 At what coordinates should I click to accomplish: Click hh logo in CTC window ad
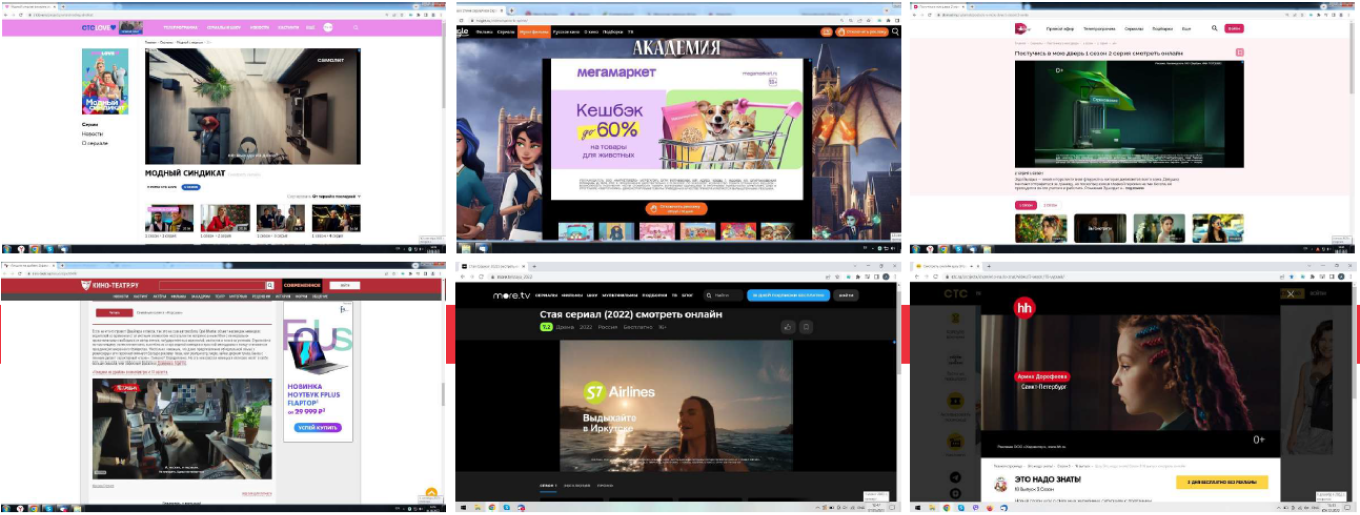pyautogui.click(x=1024, y=309)
